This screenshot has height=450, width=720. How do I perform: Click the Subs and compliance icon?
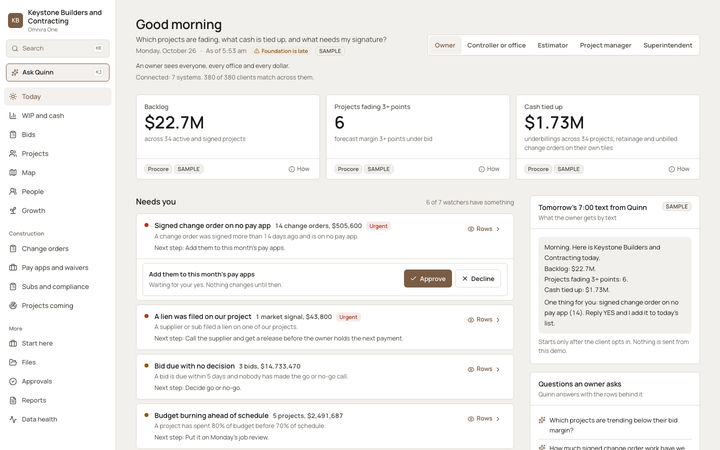(x=13, y=287)
